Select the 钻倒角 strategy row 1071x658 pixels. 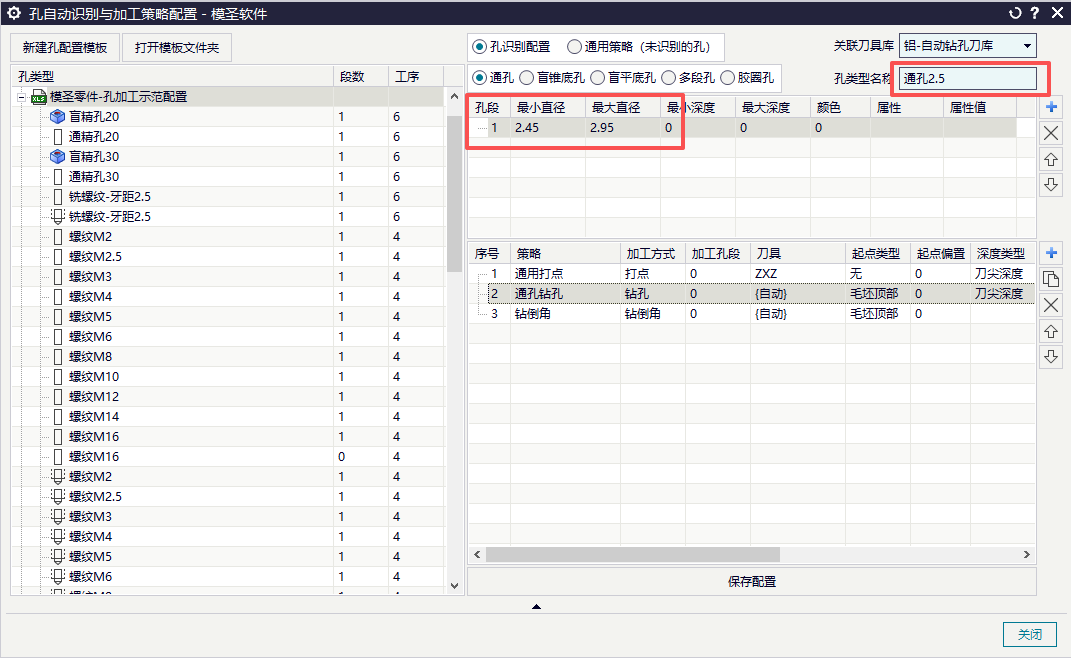point(751,314)
